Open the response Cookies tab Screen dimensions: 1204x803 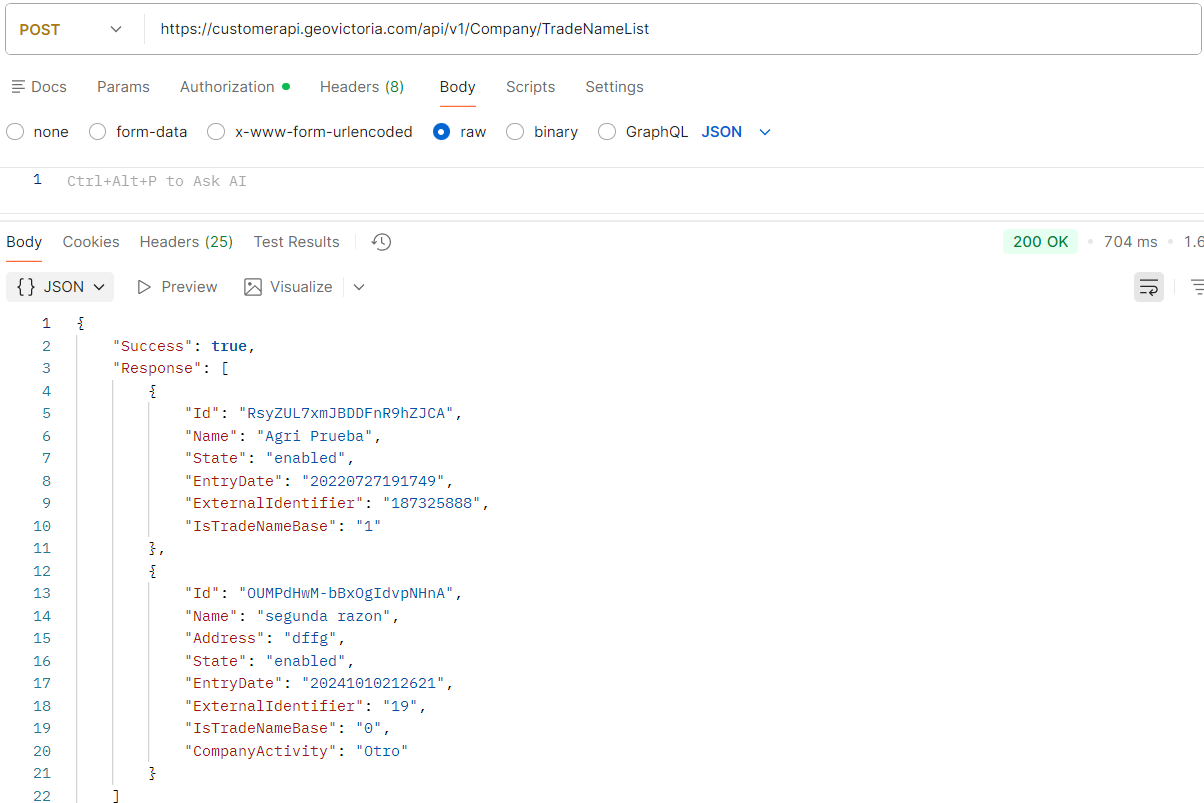point(91,242)
